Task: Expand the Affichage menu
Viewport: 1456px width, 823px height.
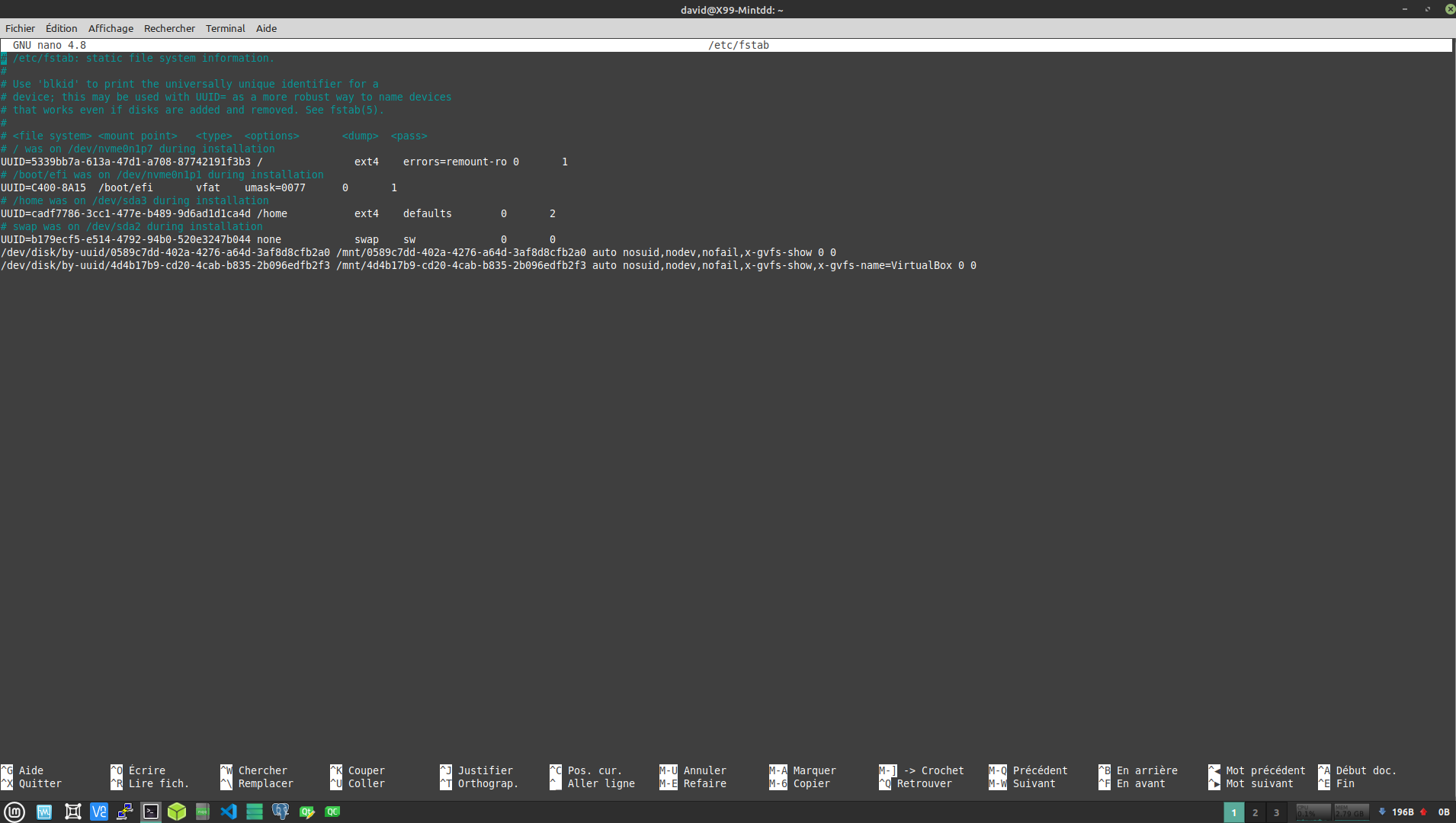Action: pyautogui.click(x=111, y=28)
